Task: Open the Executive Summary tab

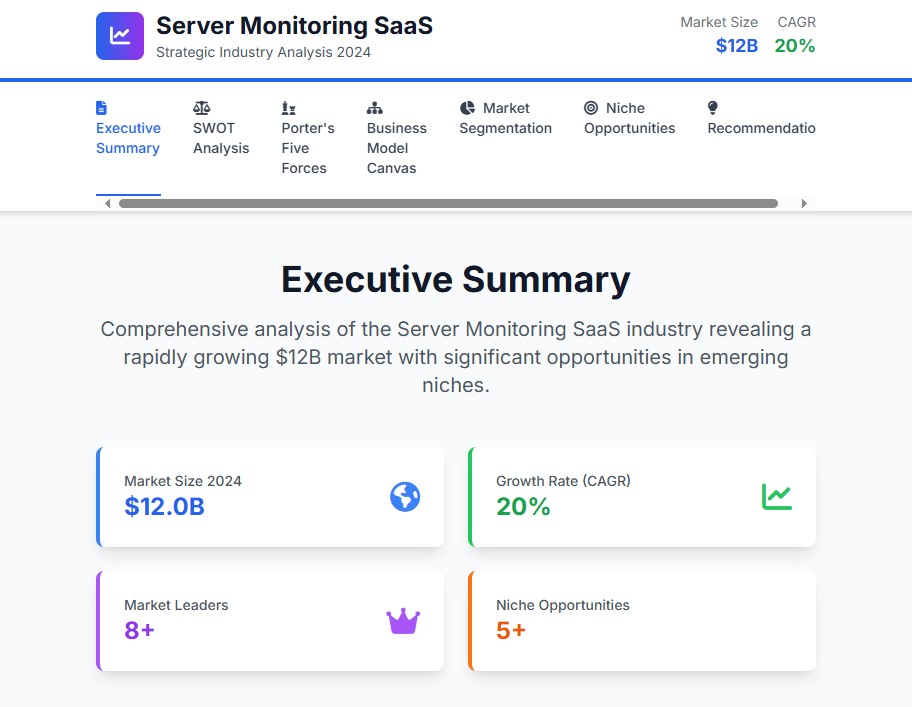Action: pyautogui.click(x=128, y=138)
